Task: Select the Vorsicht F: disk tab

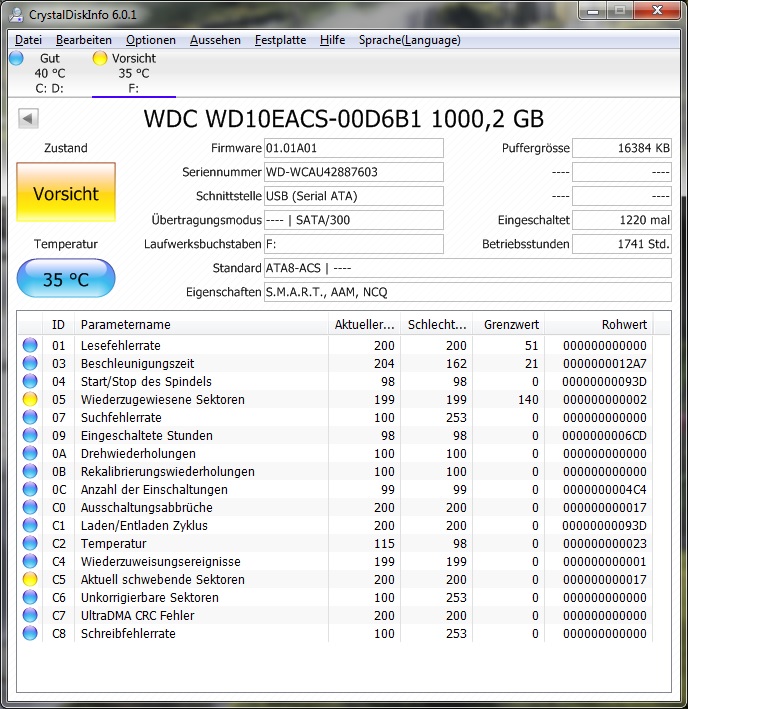Action: point(134,73)
